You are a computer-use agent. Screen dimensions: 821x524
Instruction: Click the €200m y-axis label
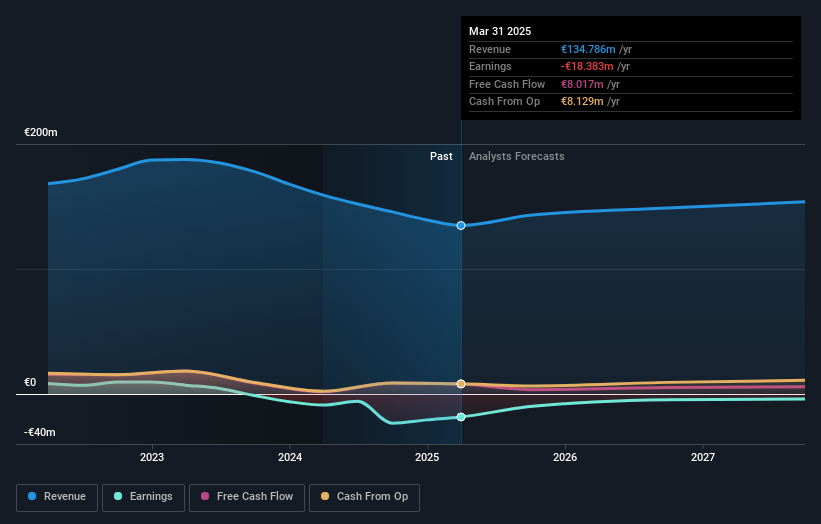(x=41, y=132)
